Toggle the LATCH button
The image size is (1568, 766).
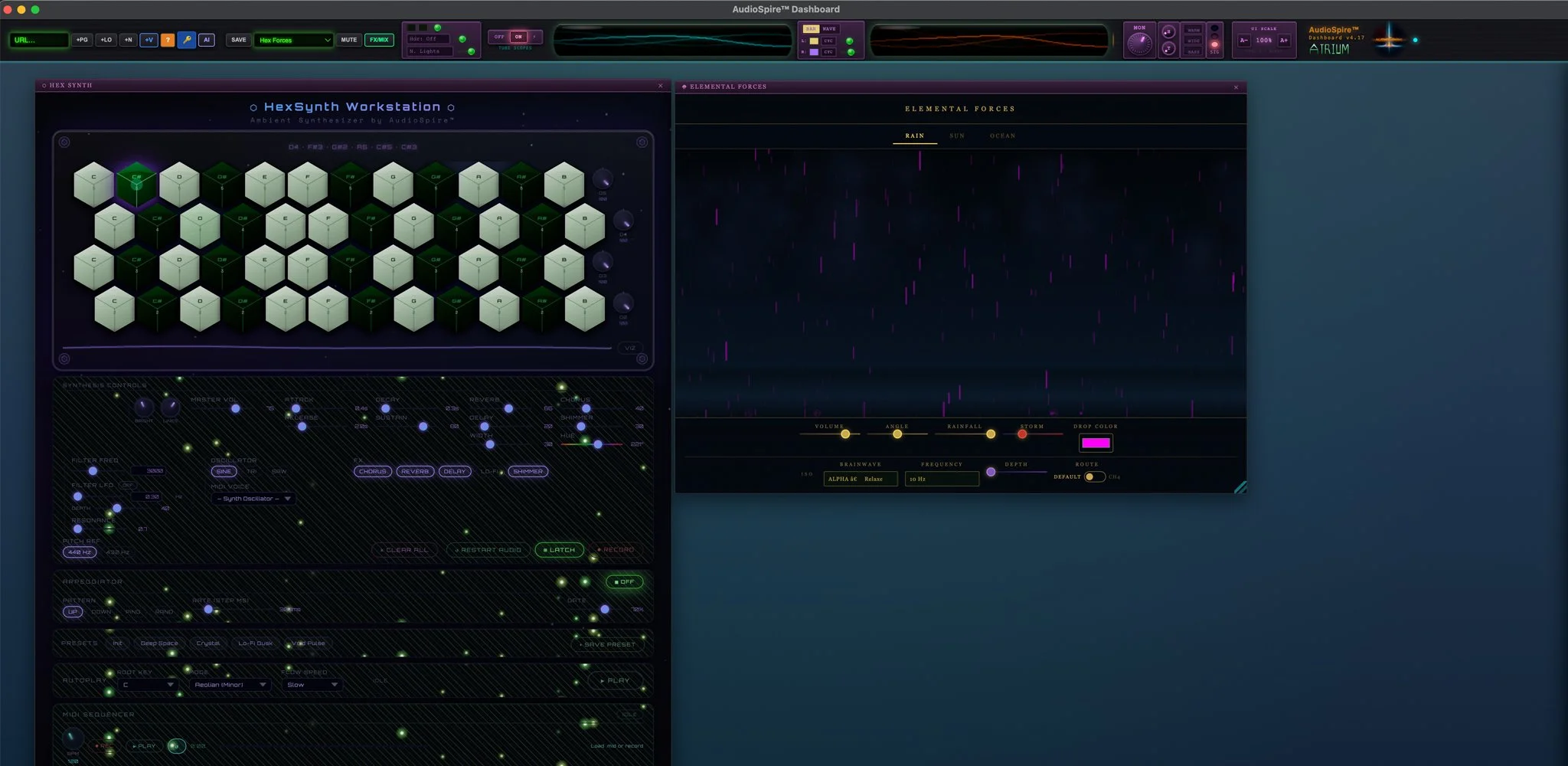[560, 550]
